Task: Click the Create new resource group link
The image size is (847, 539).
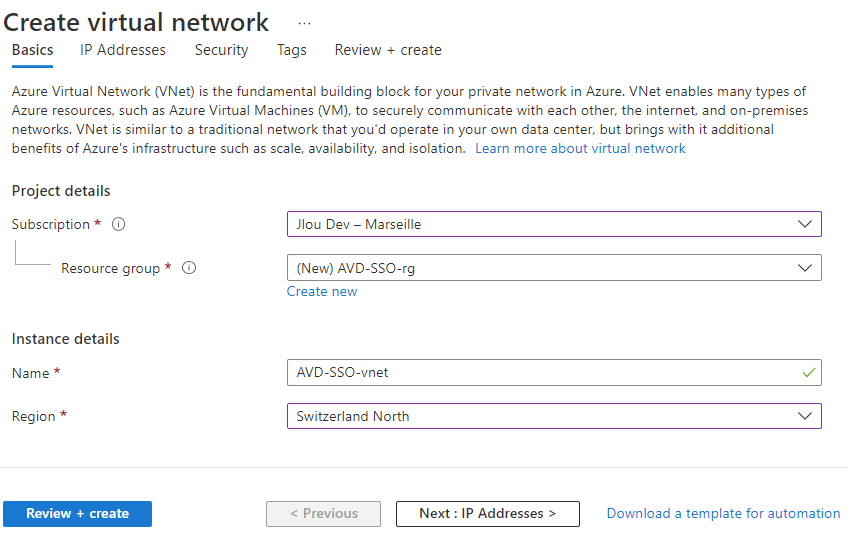Action: 322,292
